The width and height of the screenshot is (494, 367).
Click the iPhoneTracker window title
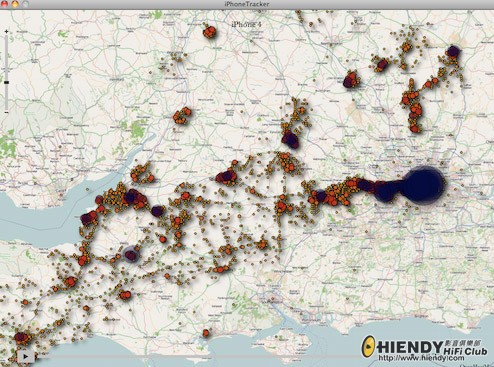click(x=247, y=4)
